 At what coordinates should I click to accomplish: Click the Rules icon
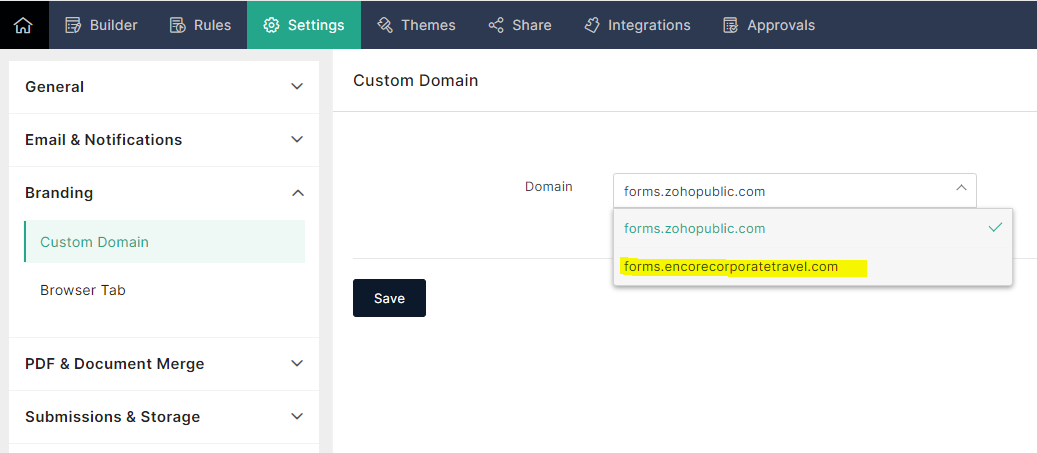[x=177, y=25]
